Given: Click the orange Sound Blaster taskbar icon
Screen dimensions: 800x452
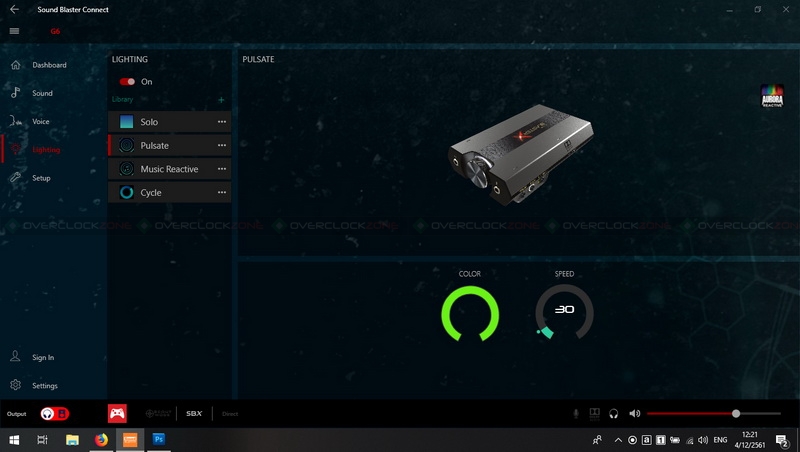Looking at the screenshot, I should (130, 440).
